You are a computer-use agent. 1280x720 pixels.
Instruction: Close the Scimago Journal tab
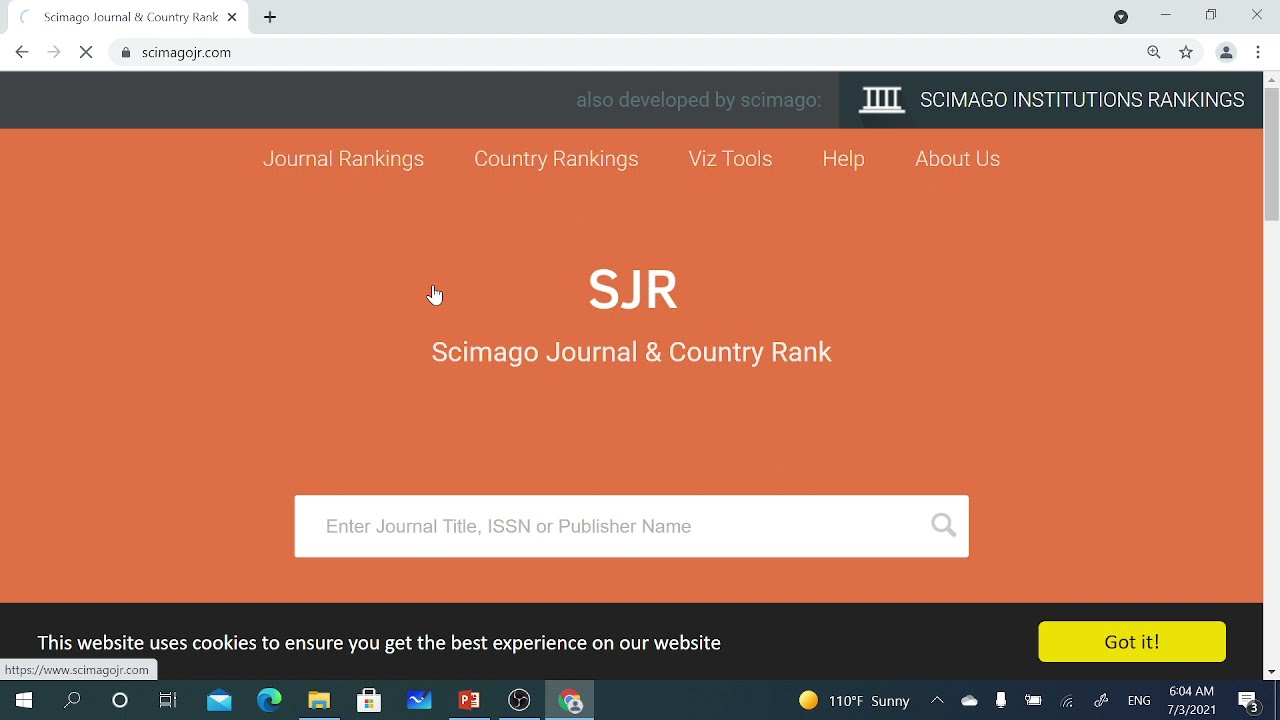point(232,17)
